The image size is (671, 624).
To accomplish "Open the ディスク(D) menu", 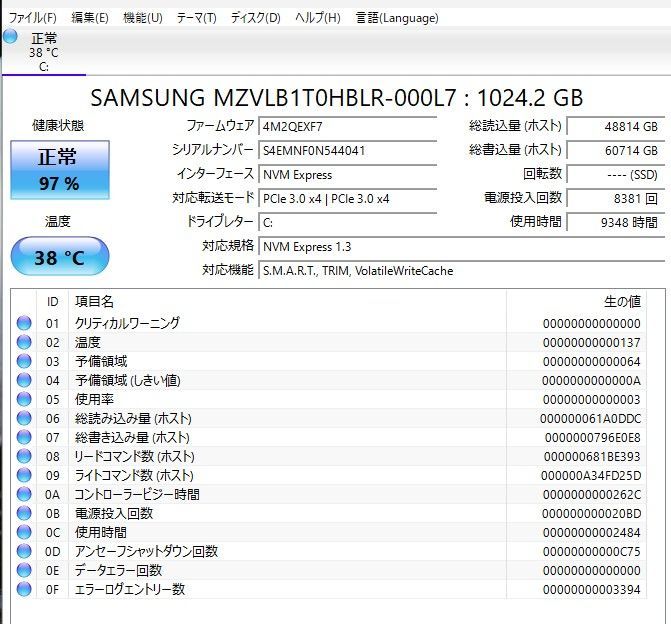I will coord(255,18).
